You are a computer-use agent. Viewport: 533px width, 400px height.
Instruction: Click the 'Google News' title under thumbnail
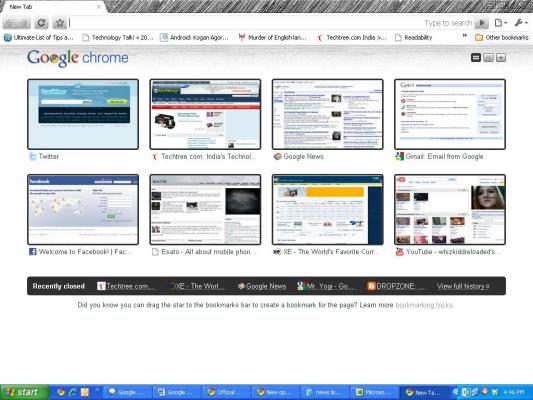(303, 156)
